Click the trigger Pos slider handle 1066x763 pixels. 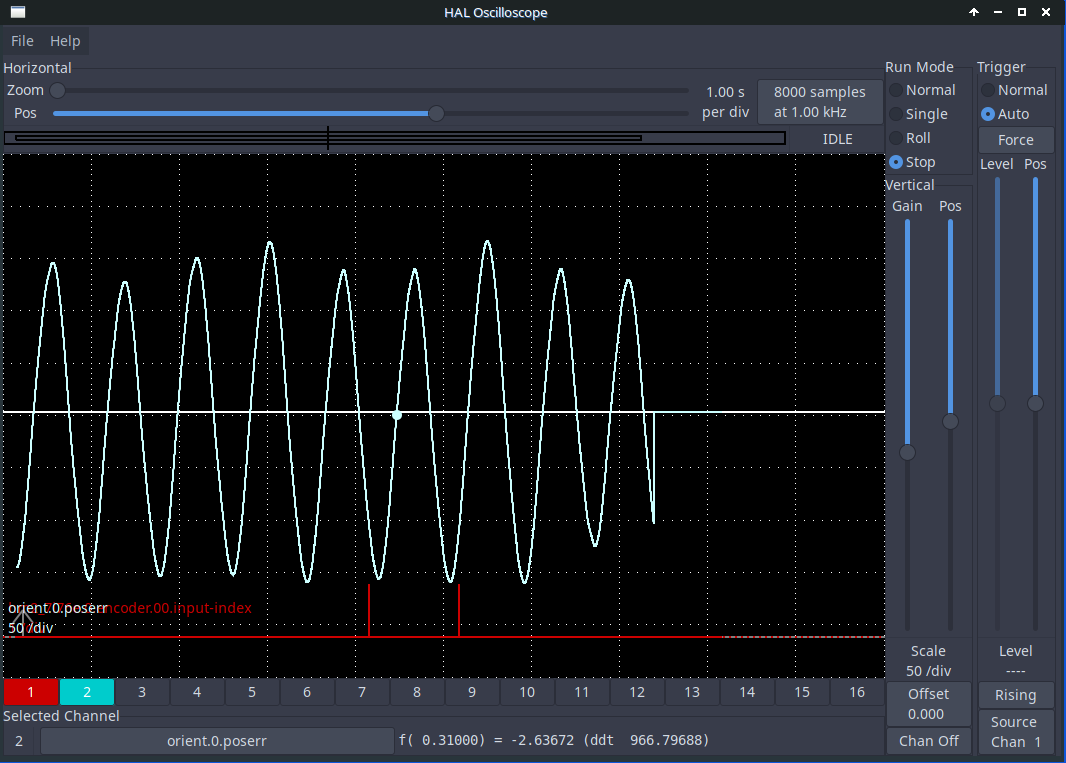click(x=1035, y=404)
